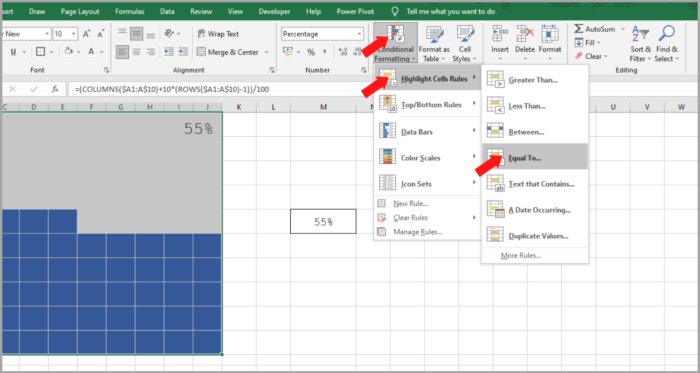700x373 pixels.
Task: Toggle top align
Action: click(122, 34)
